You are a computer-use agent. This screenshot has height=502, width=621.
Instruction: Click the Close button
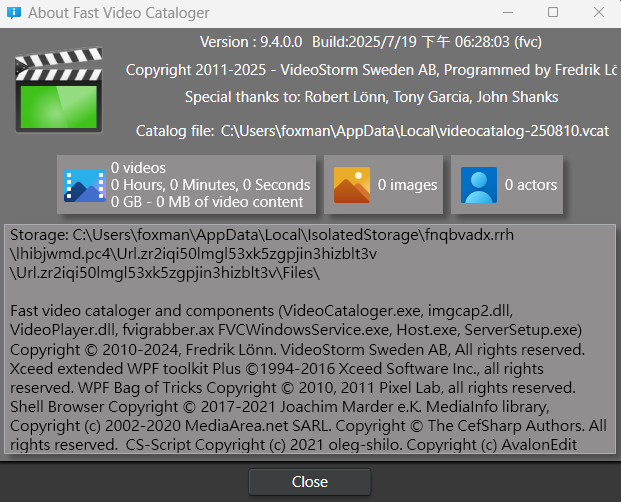(310, 482)
